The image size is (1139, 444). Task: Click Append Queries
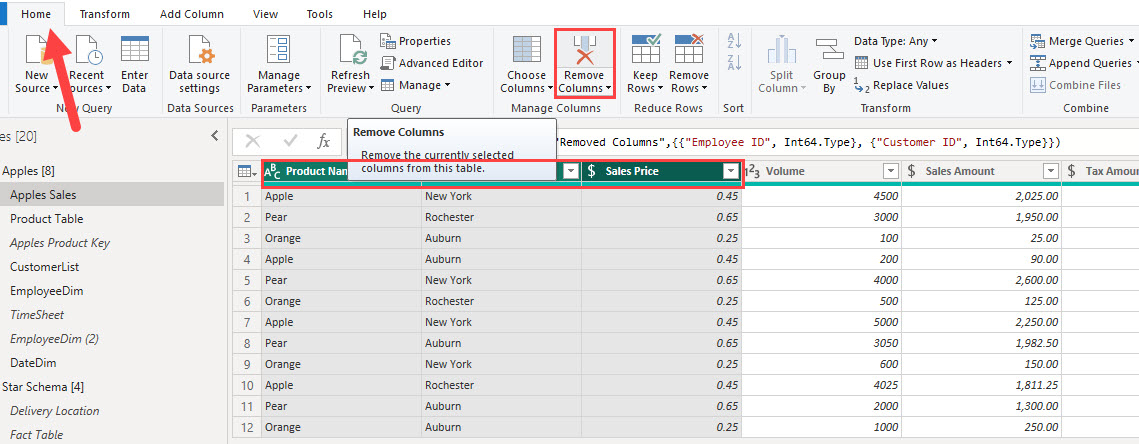pos(1082,63)
